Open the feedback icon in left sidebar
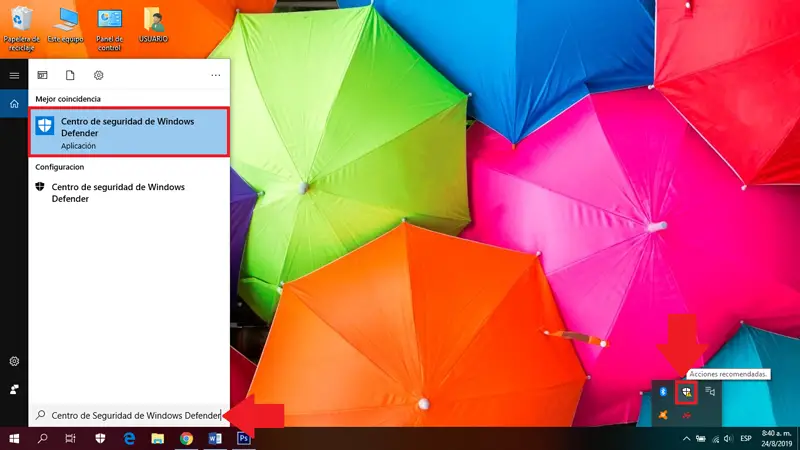Image resolution: width=800 pixels, height=450 pixels. click(x=14, y=389)
